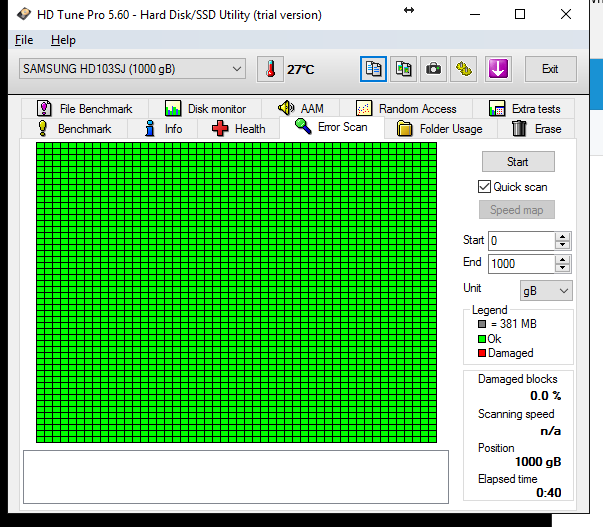Screen dimensions: 603x527
Task: Uncheck the Quick scan checkbox
Action: 485,187
